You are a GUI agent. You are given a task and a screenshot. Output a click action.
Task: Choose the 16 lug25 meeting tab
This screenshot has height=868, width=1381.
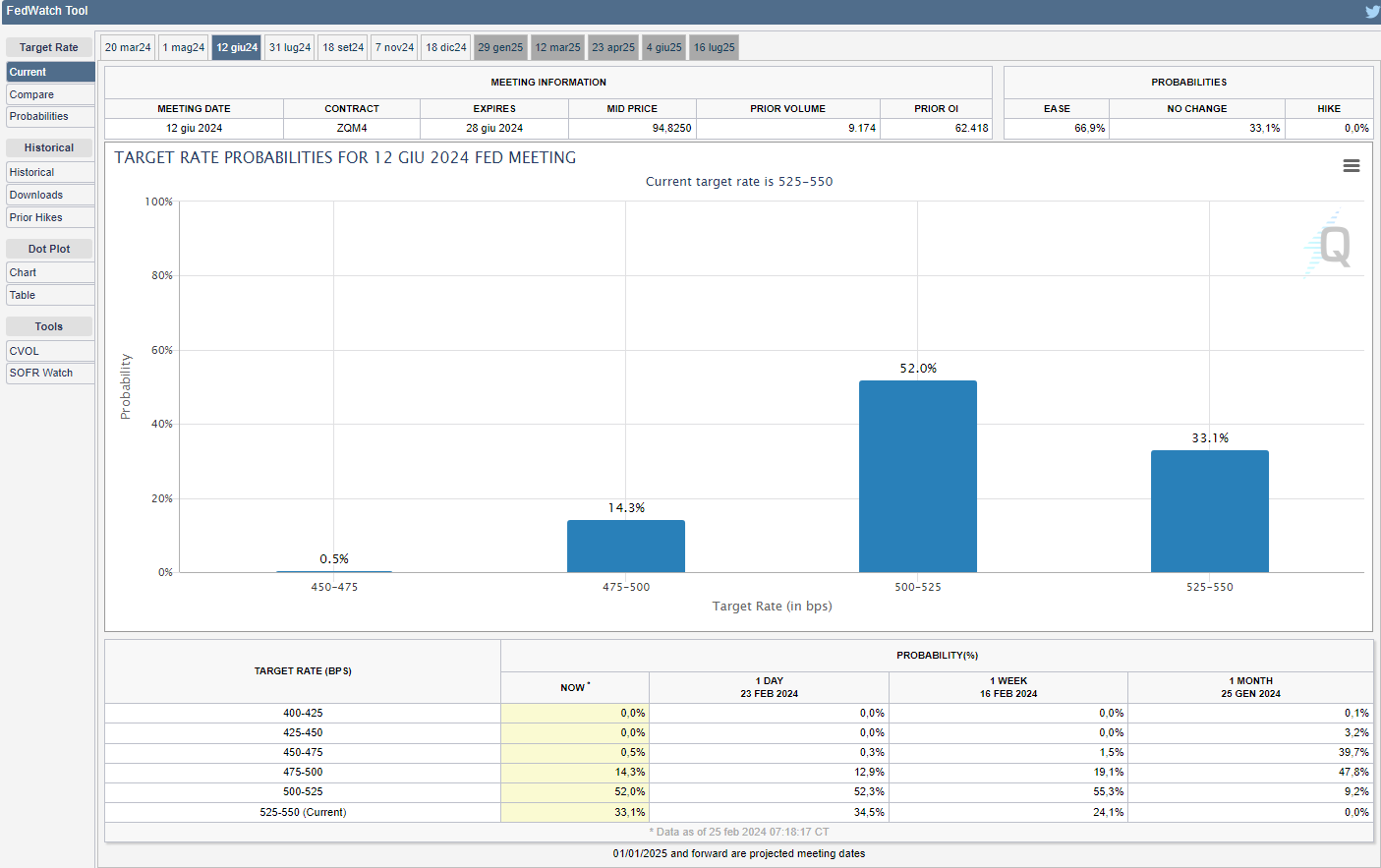click(x=714, y=47)
